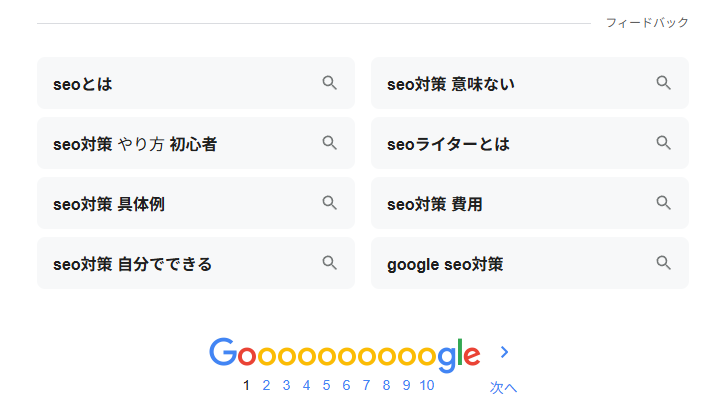Screen dimensions: 722x416
Task: Click magnifier next to 'seo対策 自分でできる'
Action: click(x=329, y=263)
